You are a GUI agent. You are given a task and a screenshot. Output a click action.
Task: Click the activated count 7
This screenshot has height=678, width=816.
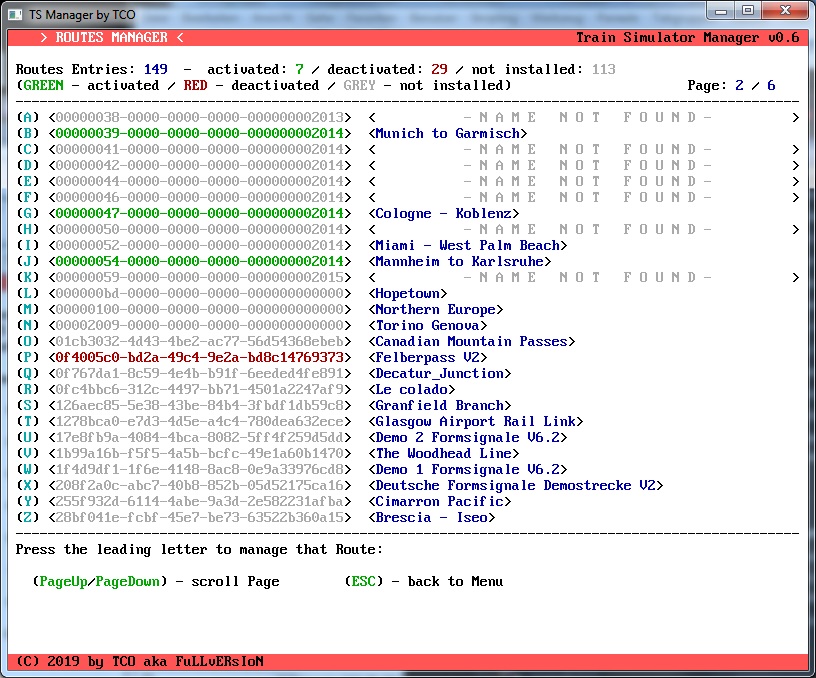(299, 69)
